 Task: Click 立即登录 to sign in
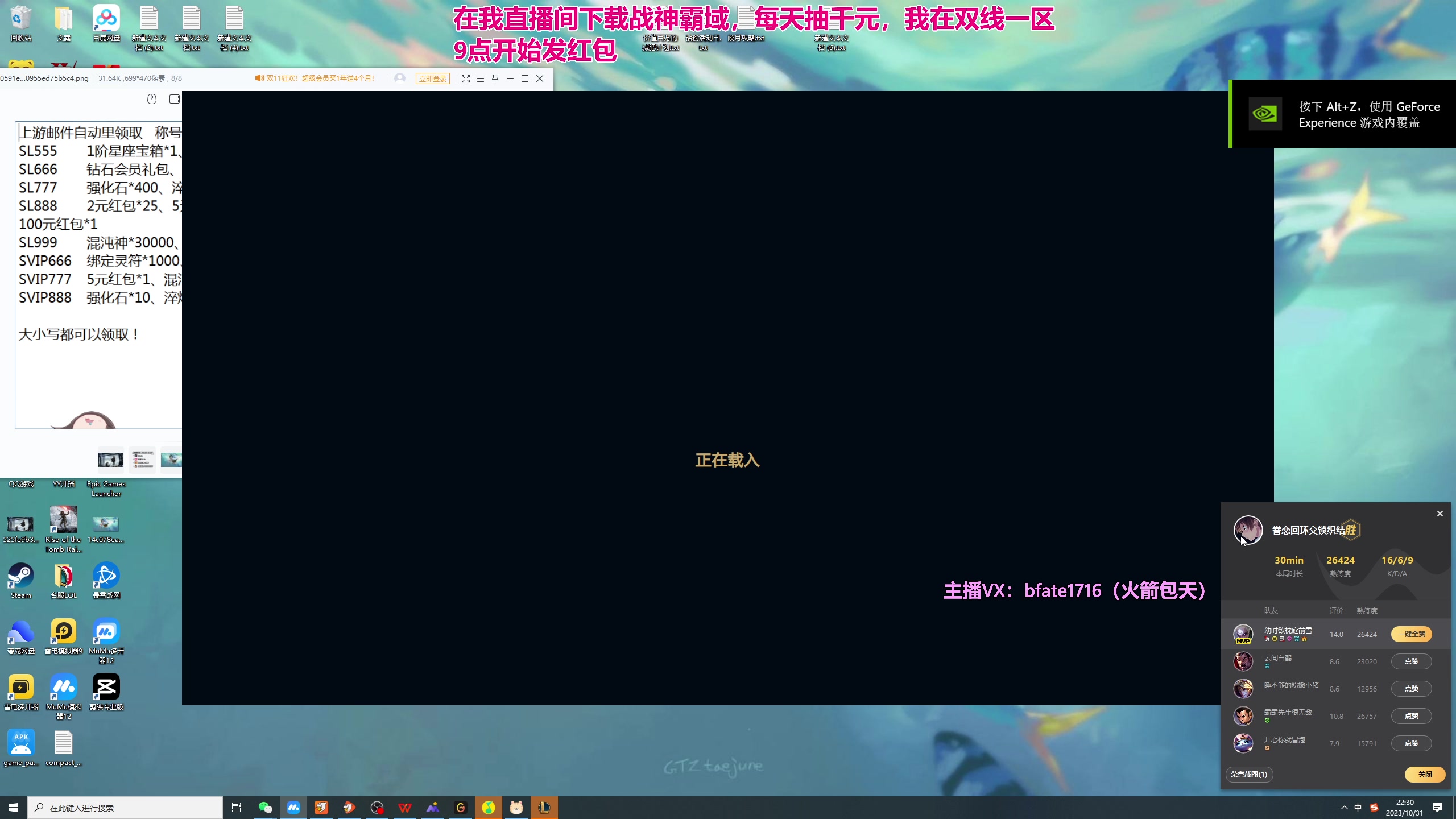click(x=433, y=78)
